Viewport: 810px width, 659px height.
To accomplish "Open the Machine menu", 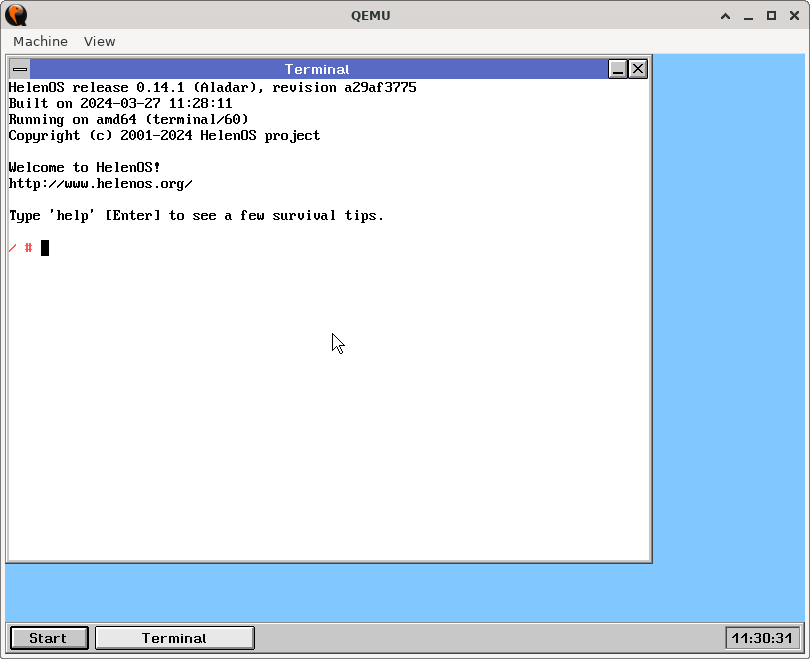I will (40, 41).
